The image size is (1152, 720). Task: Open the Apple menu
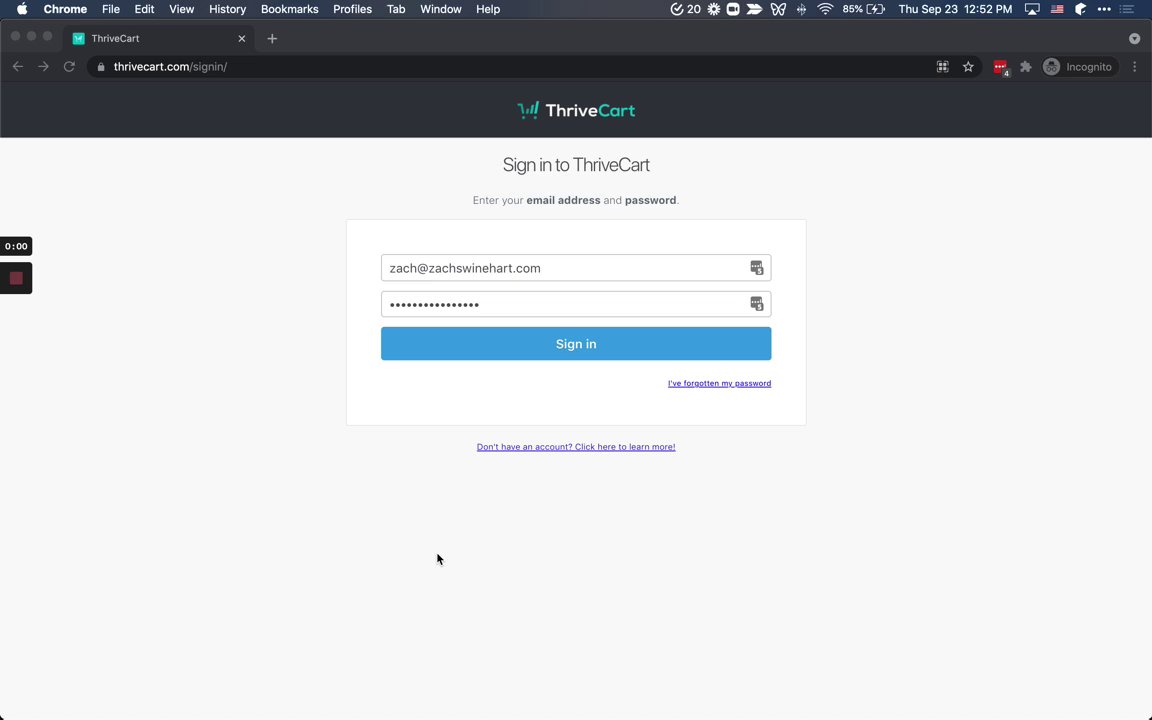tap(22, 9)
